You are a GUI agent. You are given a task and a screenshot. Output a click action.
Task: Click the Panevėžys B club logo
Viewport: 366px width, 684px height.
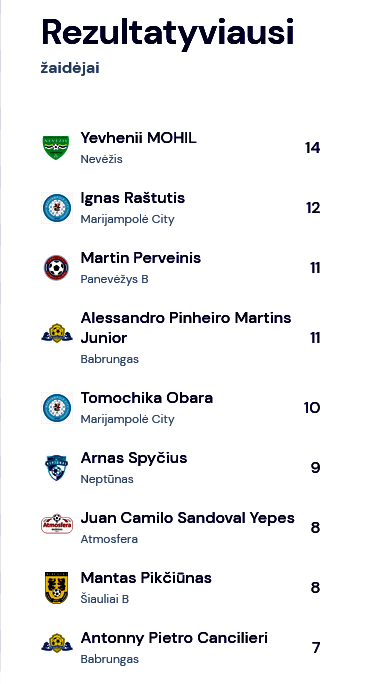[x=56, y=267]
